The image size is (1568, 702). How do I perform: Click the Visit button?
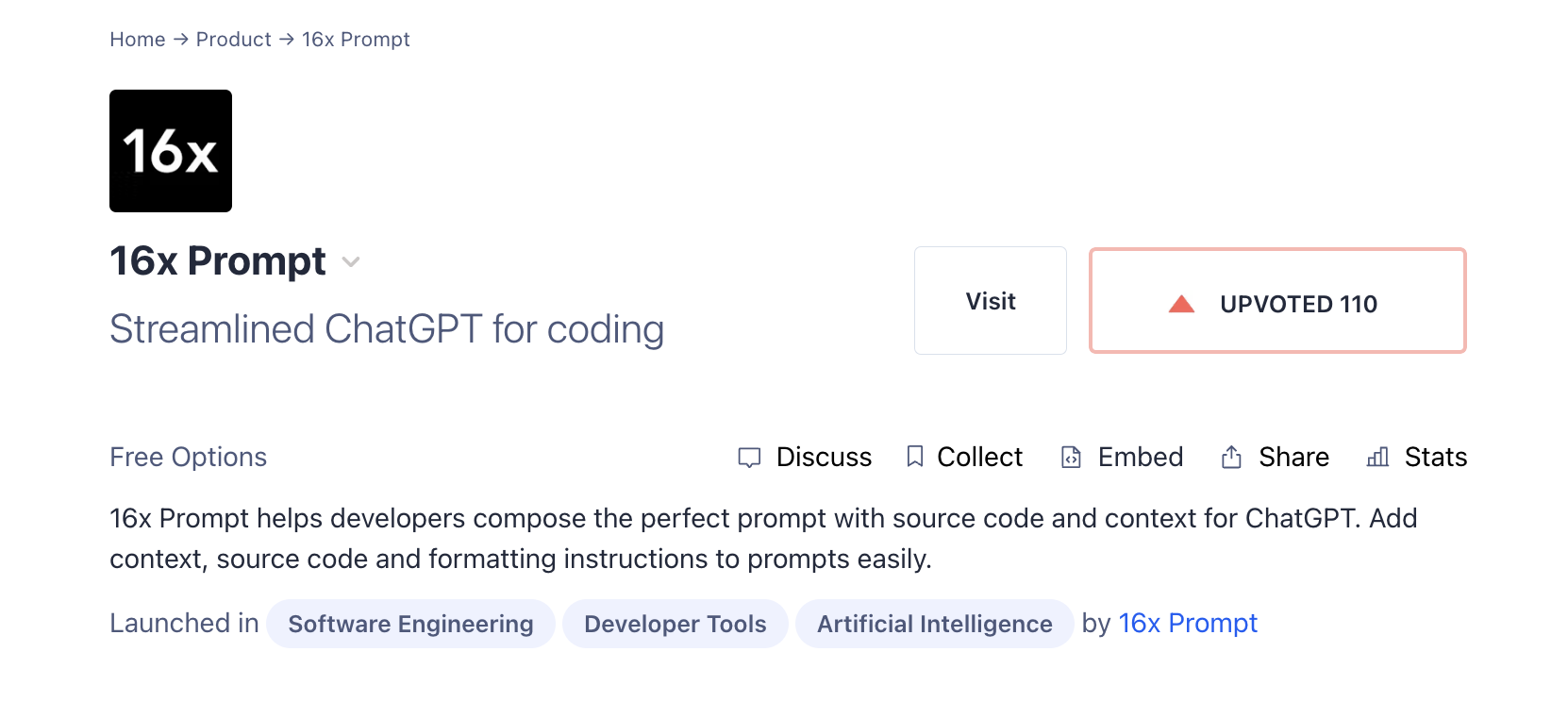click(x=990, y=300)
